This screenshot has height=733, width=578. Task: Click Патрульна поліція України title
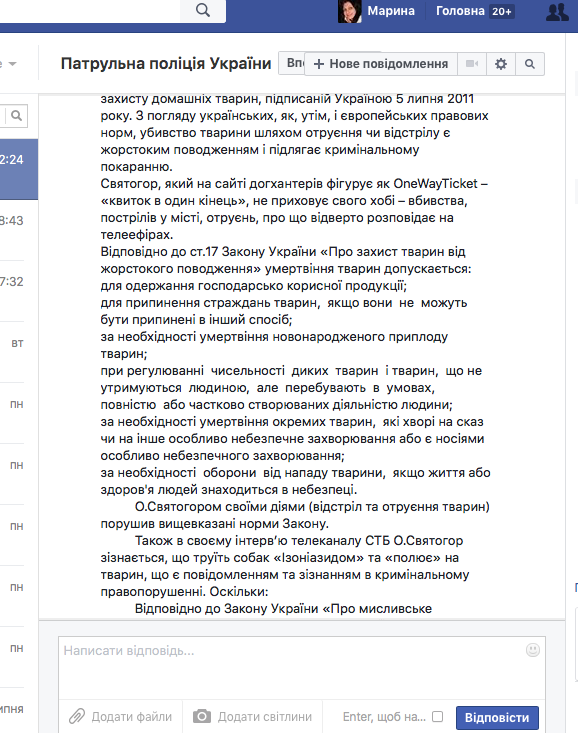[166, 63]
